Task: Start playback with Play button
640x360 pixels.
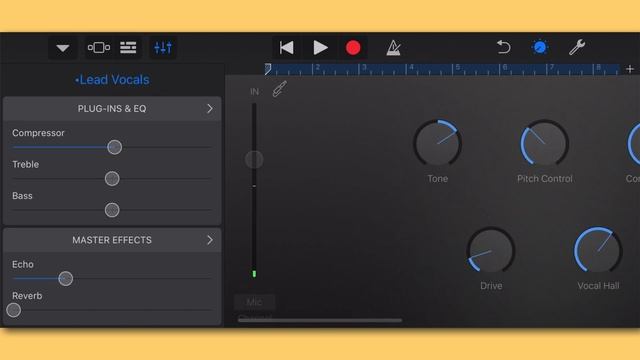Action: coord(320,48)
